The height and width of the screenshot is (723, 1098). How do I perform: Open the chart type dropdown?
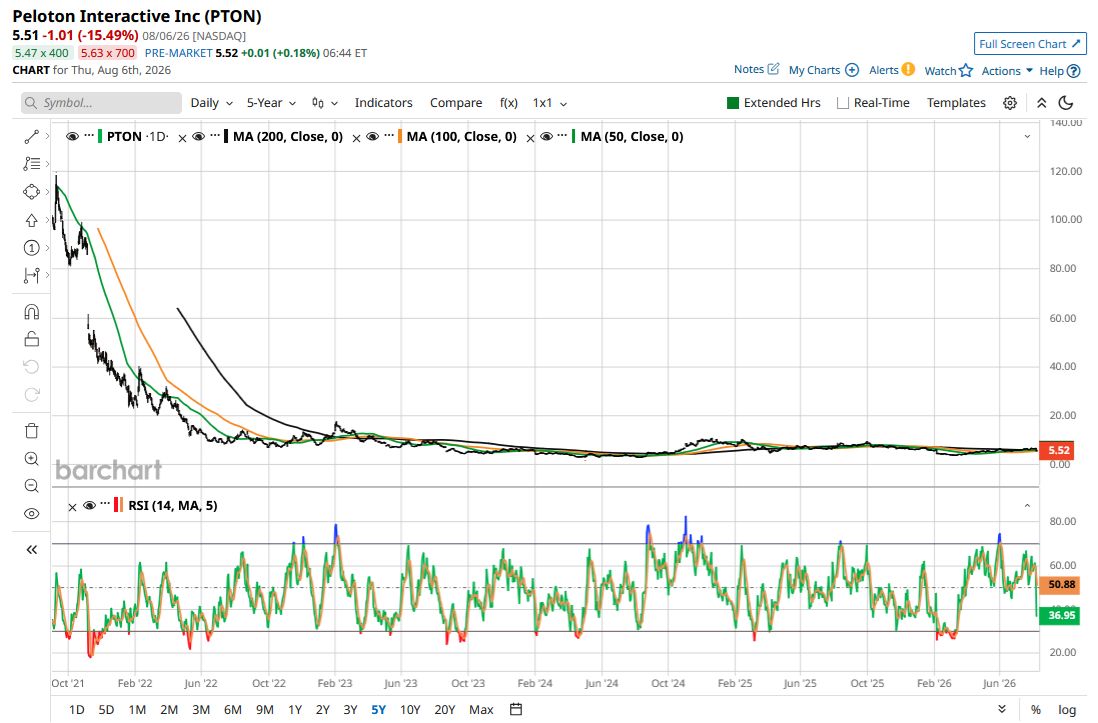click(x=325, y=103)
